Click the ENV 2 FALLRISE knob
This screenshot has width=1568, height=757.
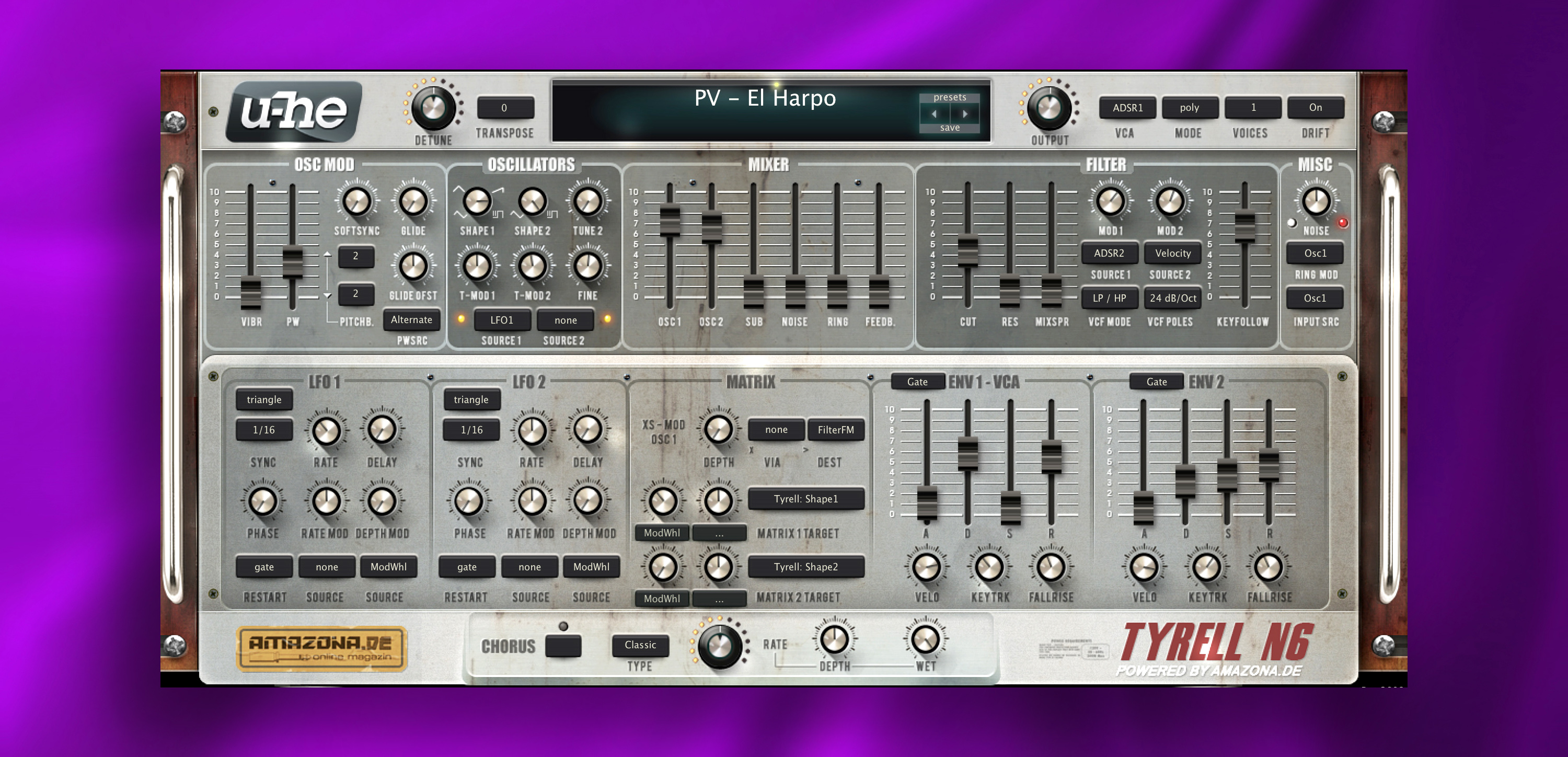(x=1269, y=568)
